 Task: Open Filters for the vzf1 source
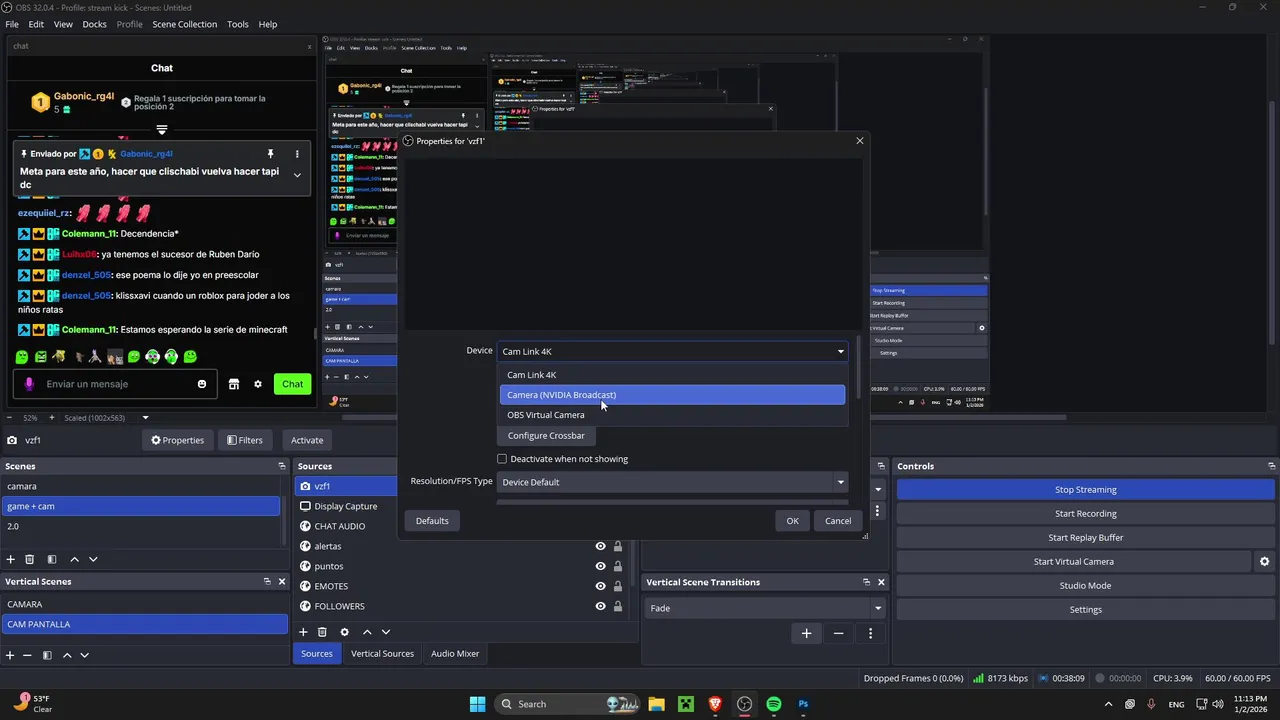pos(244,440)
